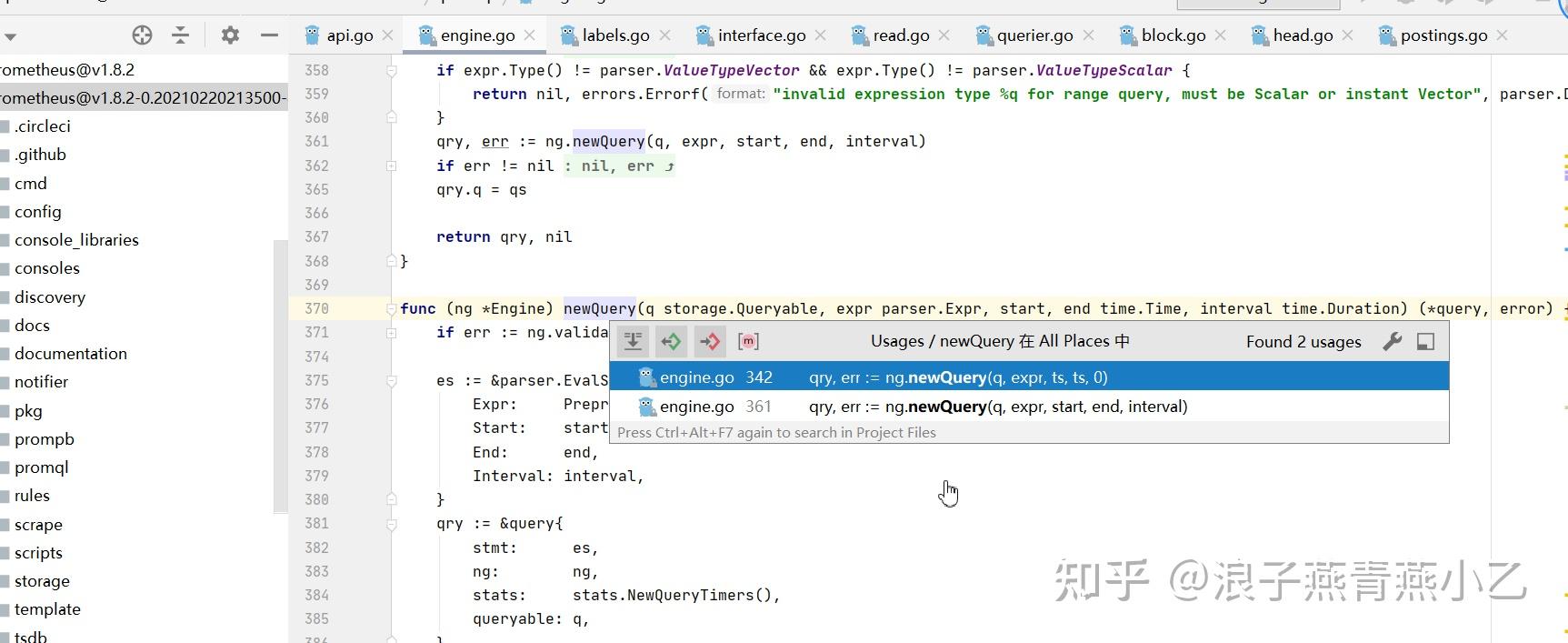This screenshot has height=643, width=1568.
Task: Close the block.go tab
Action: 1220,35
